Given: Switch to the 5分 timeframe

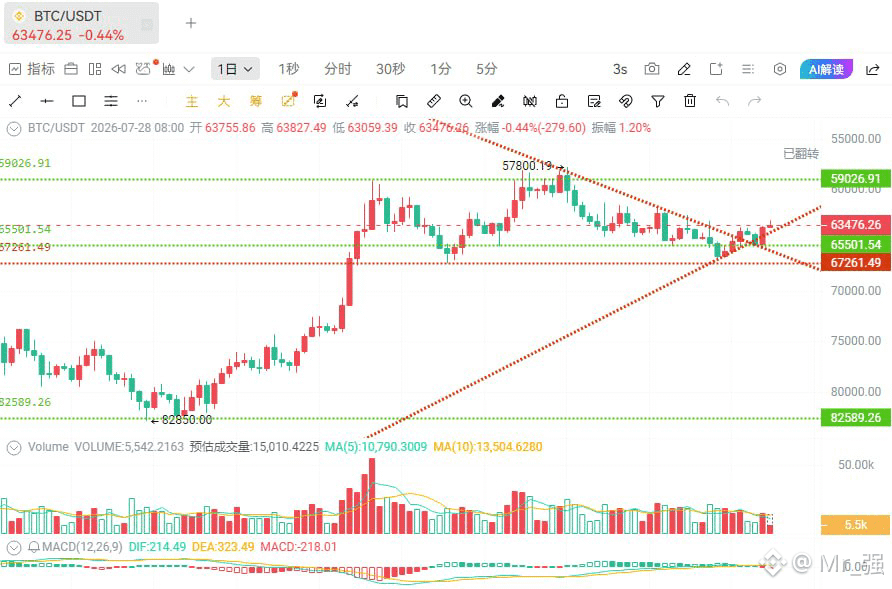Looking at the screenshot, I should (486, 69).
